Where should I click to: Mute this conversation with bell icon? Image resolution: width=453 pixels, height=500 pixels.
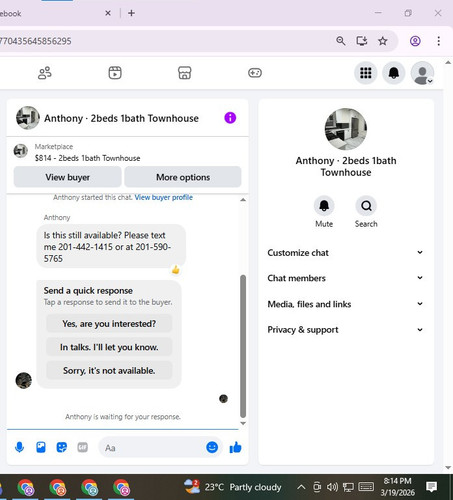[x=324, y=206]
